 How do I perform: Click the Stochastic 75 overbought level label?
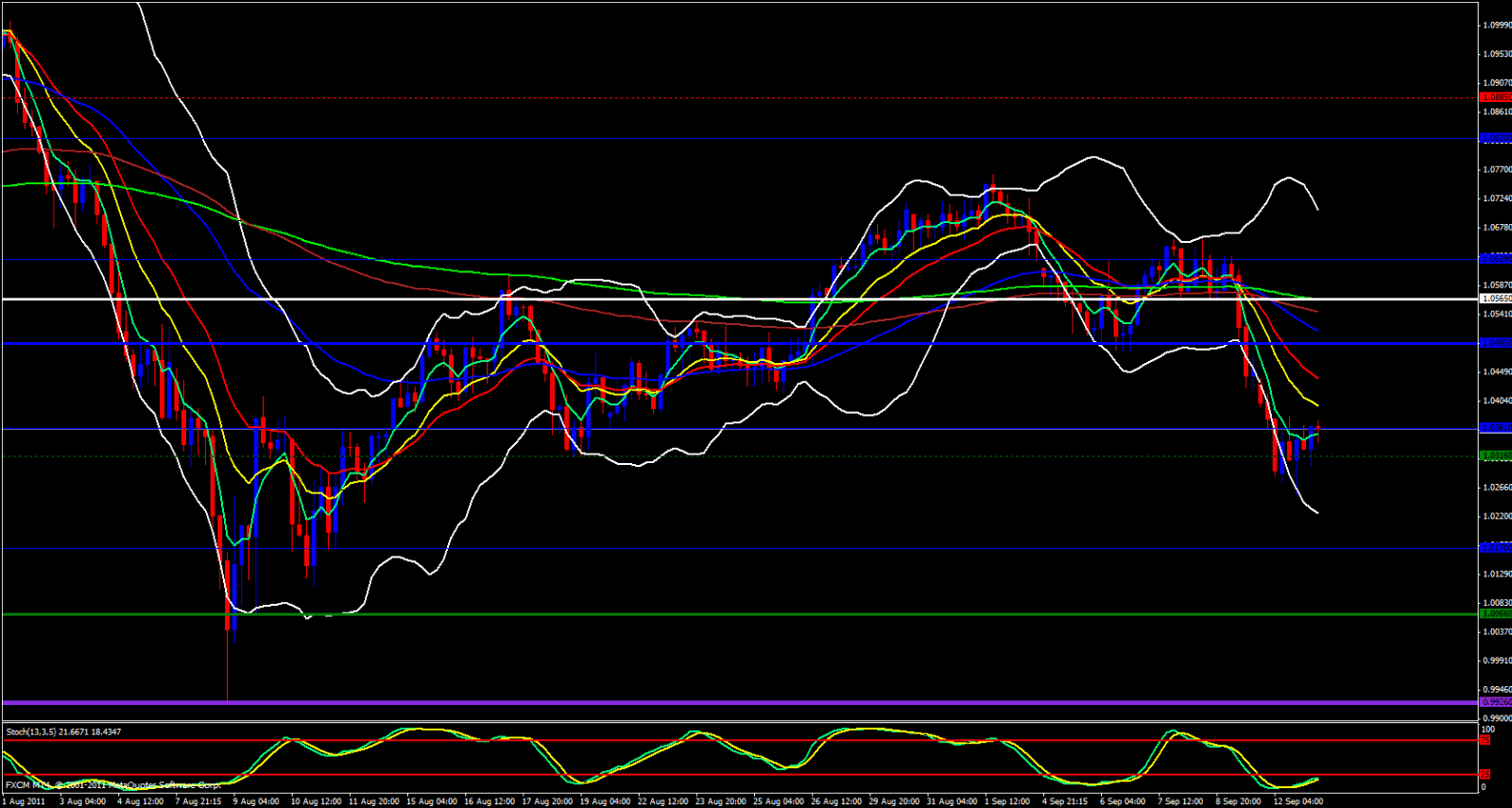(1486, 740)
